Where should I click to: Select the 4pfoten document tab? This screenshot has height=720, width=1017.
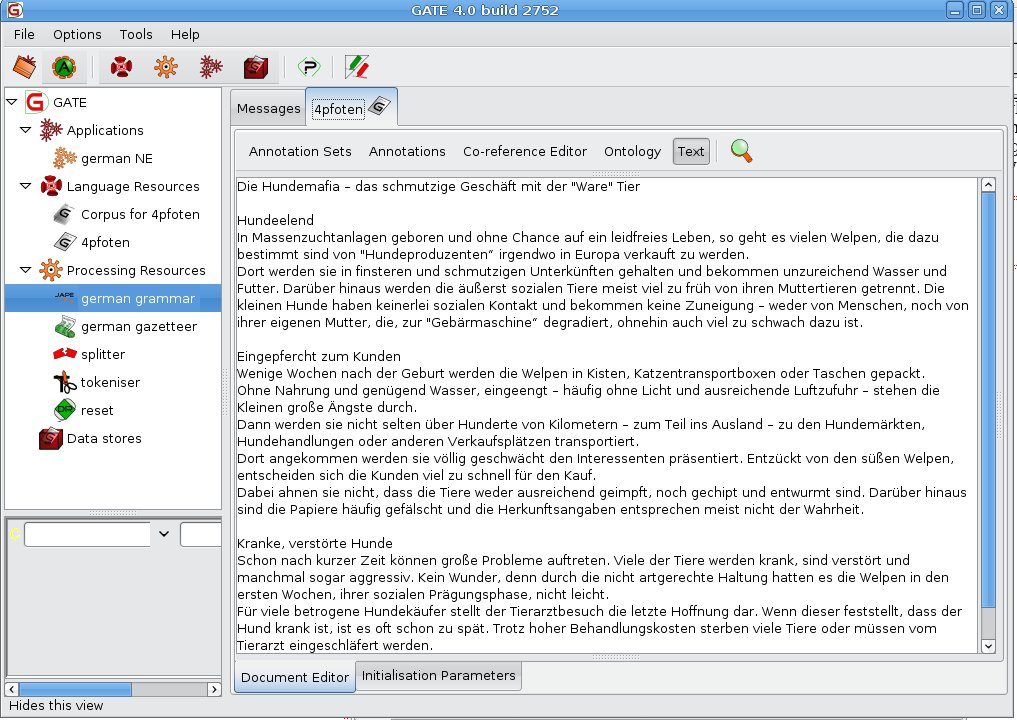pos(352,108)
